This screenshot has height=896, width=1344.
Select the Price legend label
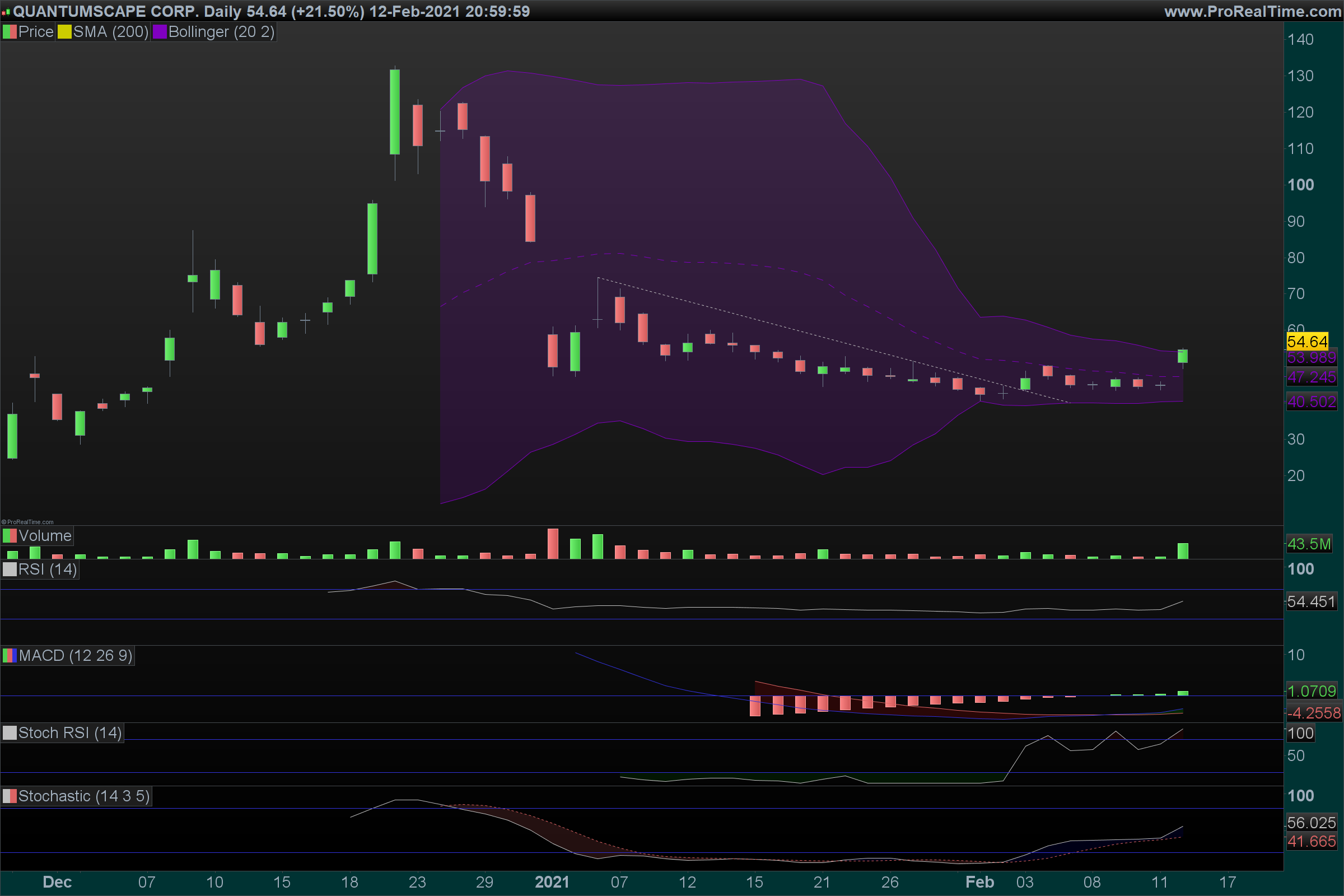point(35,32)
